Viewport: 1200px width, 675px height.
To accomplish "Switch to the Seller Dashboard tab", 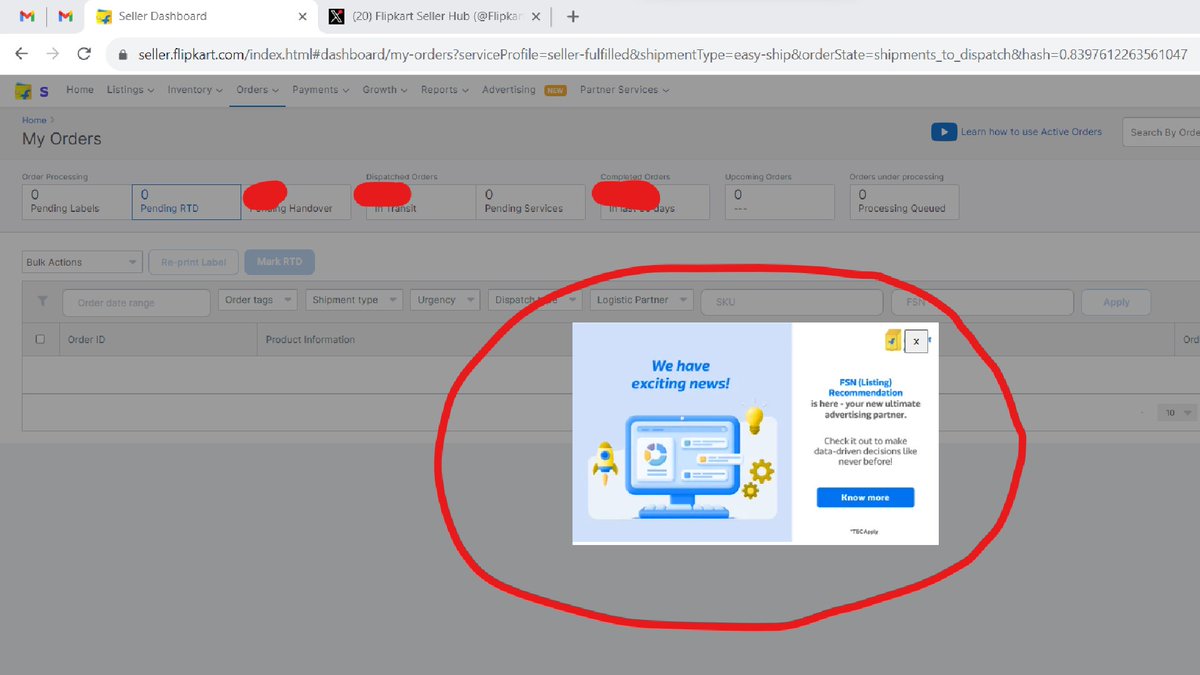I will click(x=201, y=16).
